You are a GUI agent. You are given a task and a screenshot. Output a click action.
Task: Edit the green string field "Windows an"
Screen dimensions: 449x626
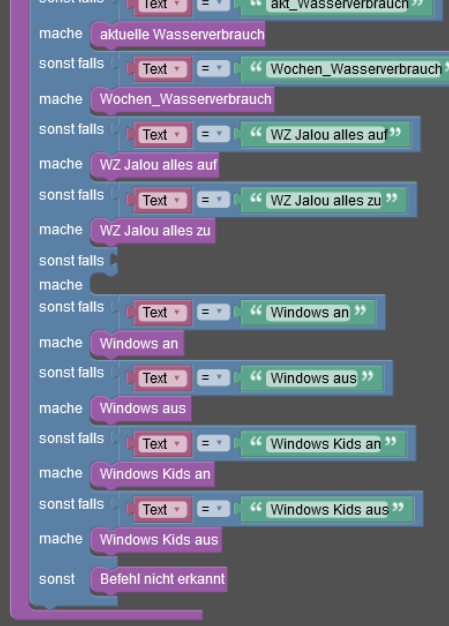tap(310, 312)
